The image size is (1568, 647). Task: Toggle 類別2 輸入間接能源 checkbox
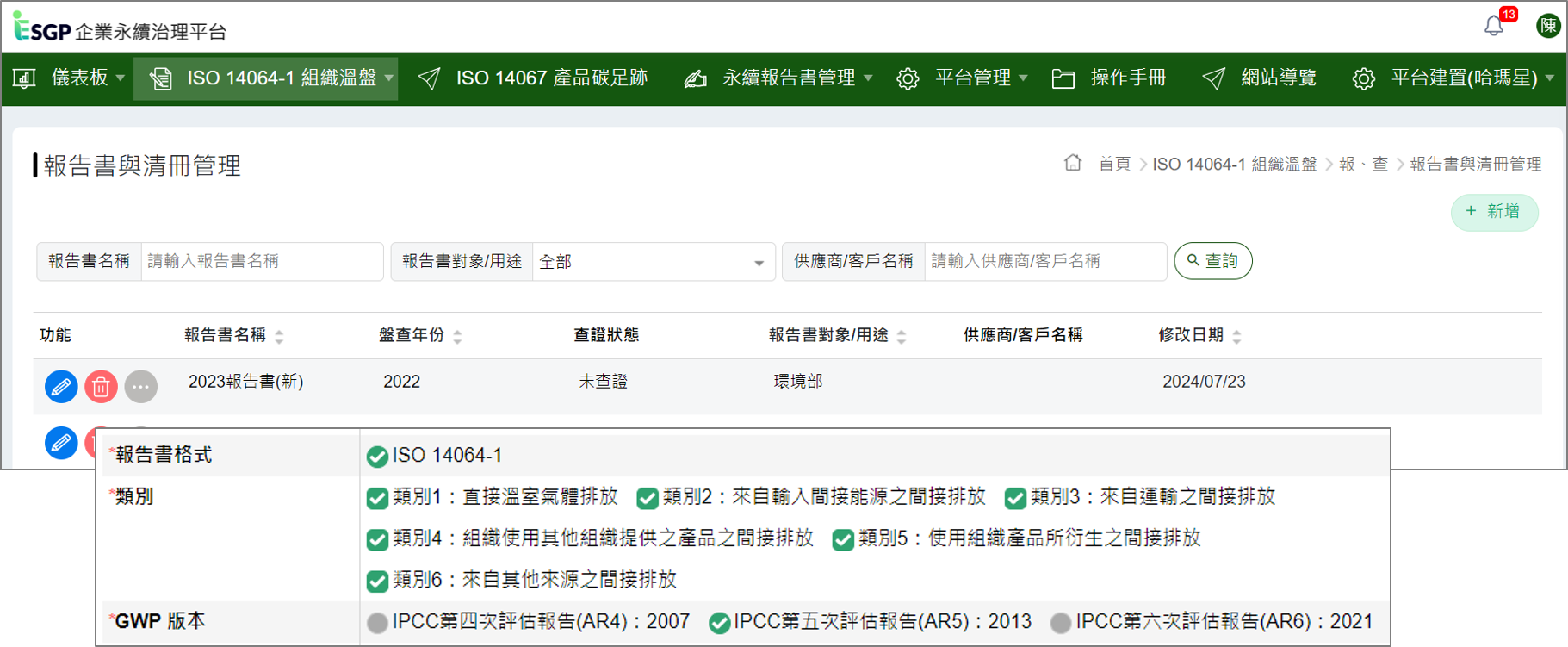pyautogui.click(x=648, y=498)
